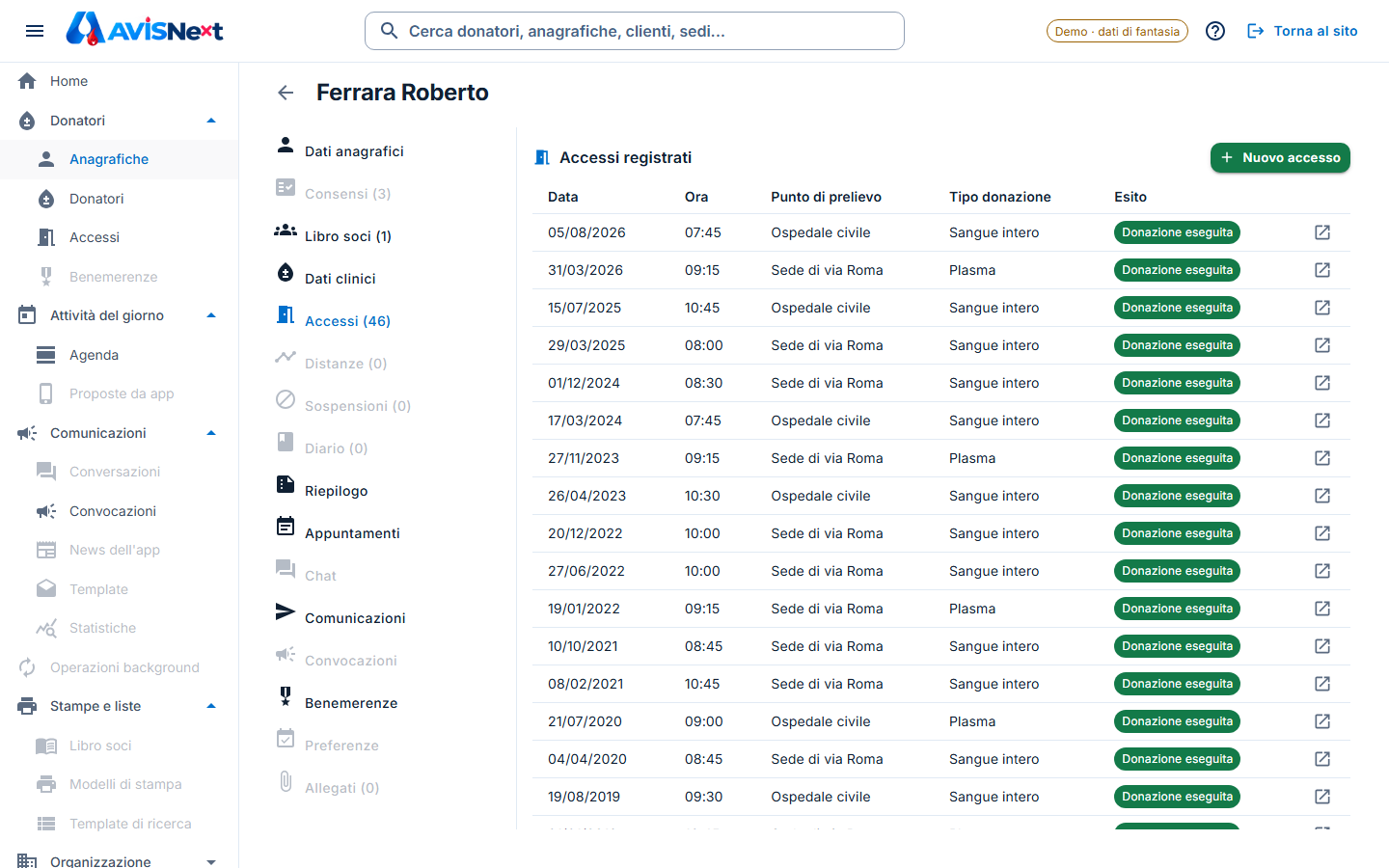The height and width of the screenshot is (868, 1389).
Task: Collapse the Comunicazioni sidebar section
Action: click(211, 433)
